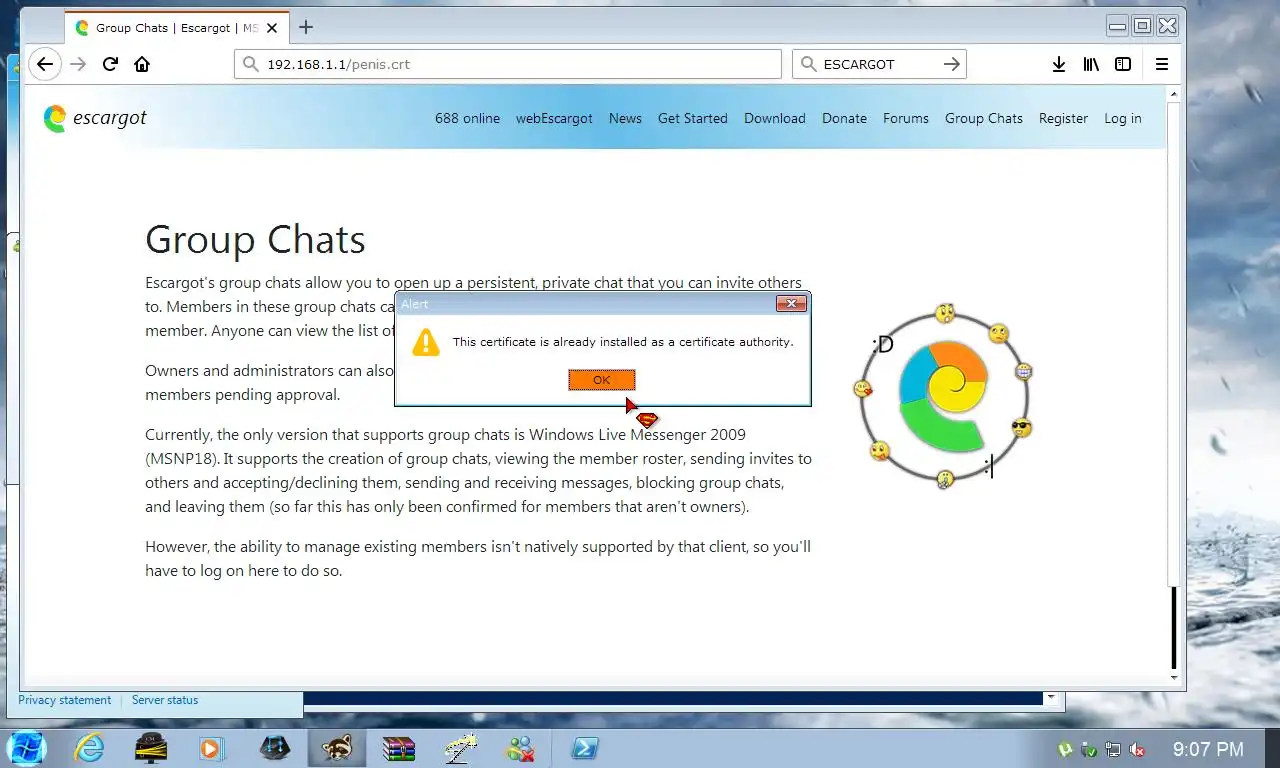Close the Alert dialog with X
Image resolution: width=1280 pixels, height=768 pixels.
pos(791,304)
